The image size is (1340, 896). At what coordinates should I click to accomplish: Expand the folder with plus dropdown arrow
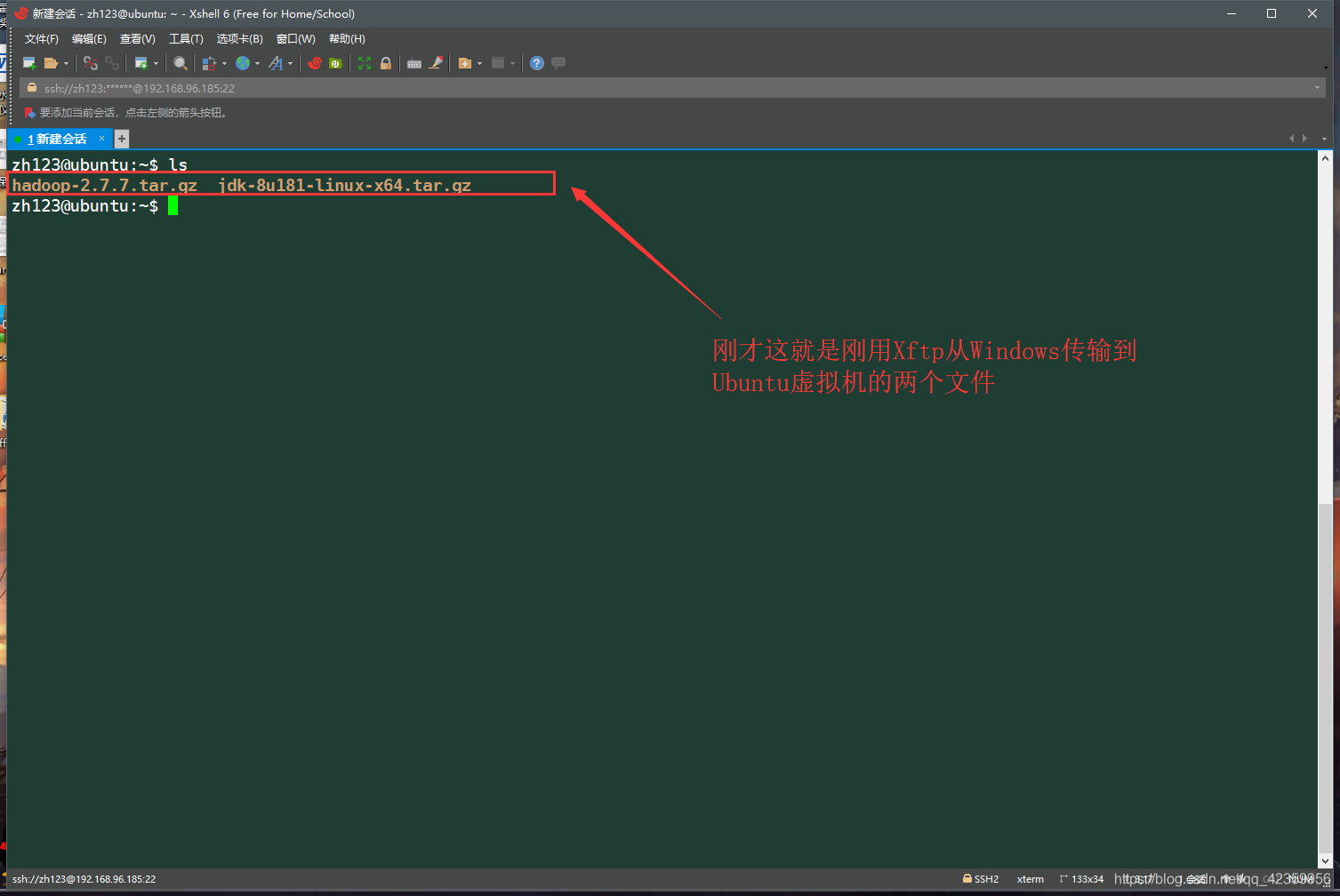click(x=479, y=63)
